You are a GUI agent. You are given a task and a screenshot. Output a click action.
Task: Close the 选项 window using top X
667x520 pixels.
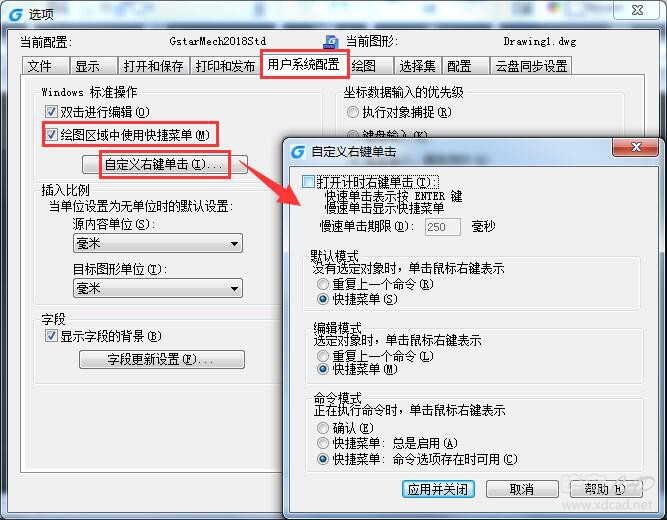click(637, 10)
